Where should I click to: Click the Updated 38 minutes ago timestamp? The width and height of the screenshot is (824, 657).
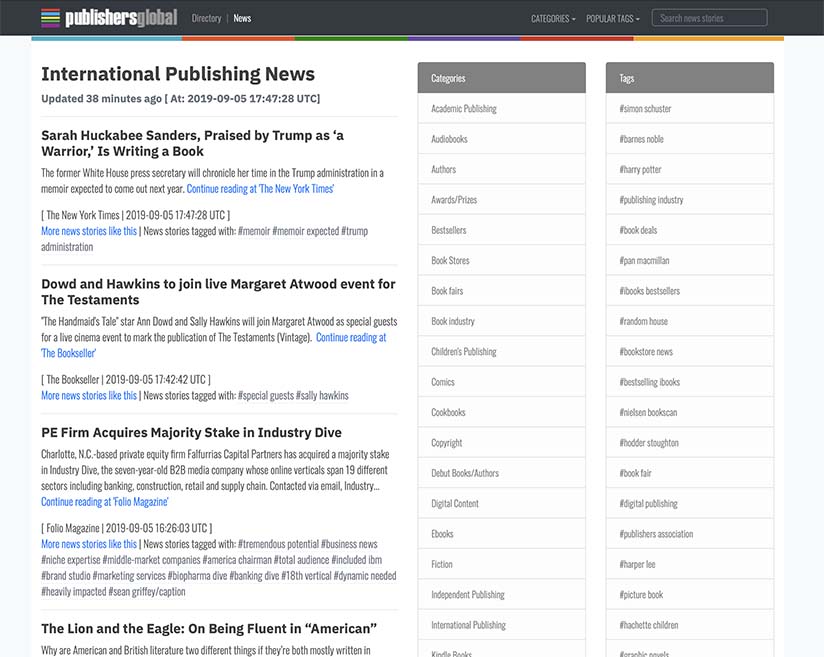click(181, 99)
